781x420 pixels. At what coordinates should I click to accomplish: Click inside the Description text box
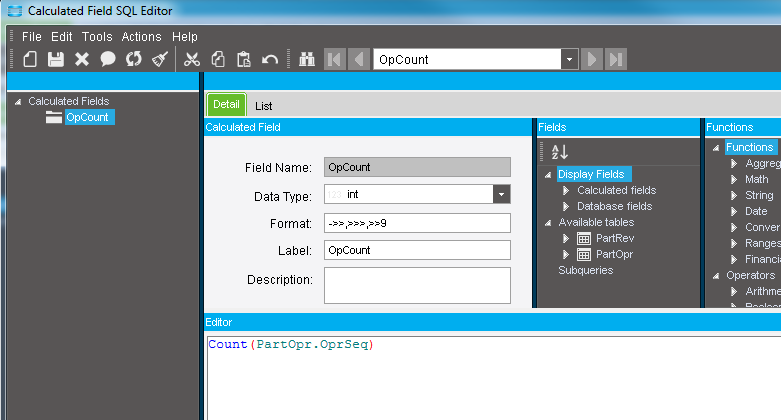point(417,285)
